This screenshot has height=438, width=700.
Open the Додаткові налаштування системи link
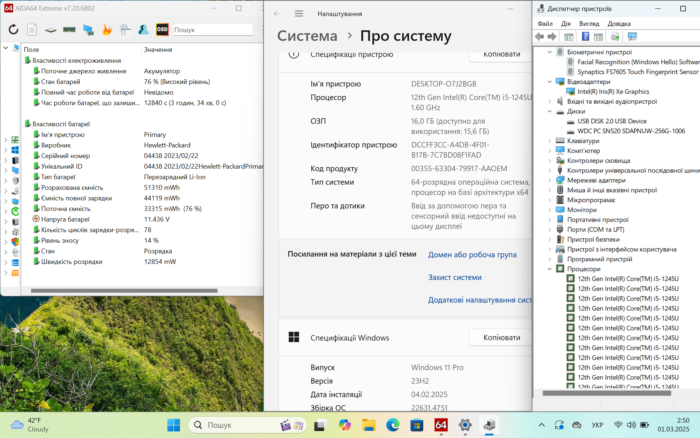(479, 300)
